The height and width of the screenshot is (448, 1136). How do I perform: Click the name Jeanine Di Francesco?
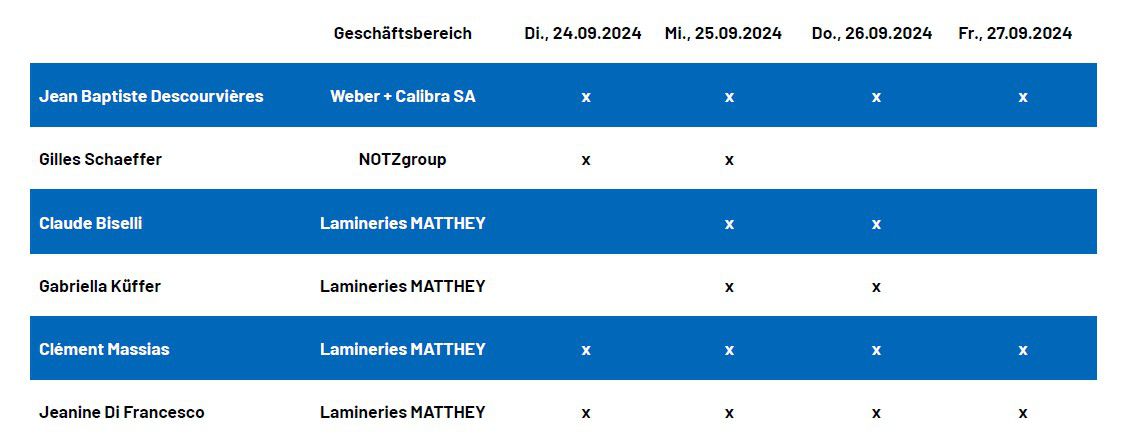pyautogui.click(x=122, y=412)
